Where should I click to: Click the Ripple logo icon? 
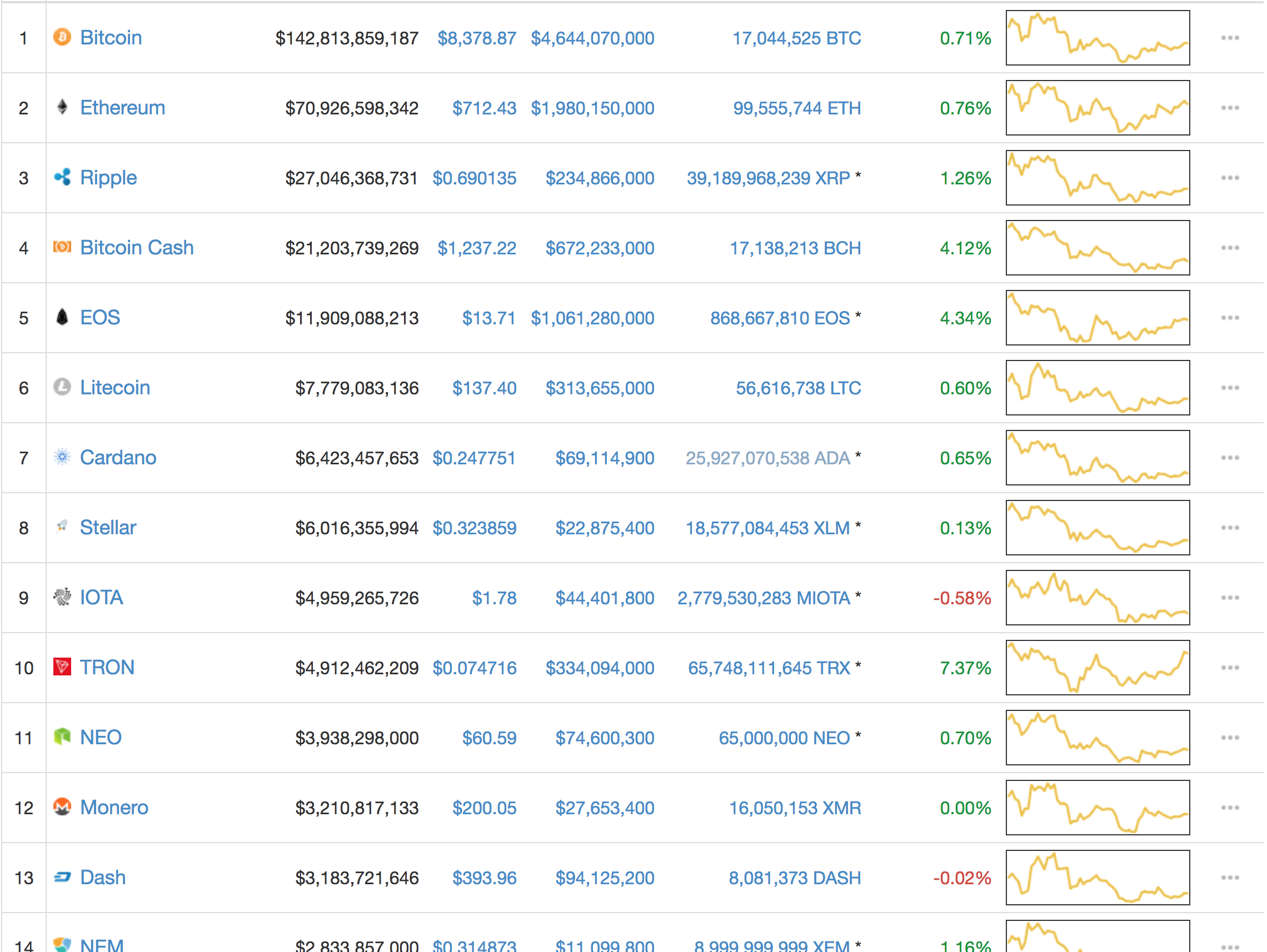point(62,177)
